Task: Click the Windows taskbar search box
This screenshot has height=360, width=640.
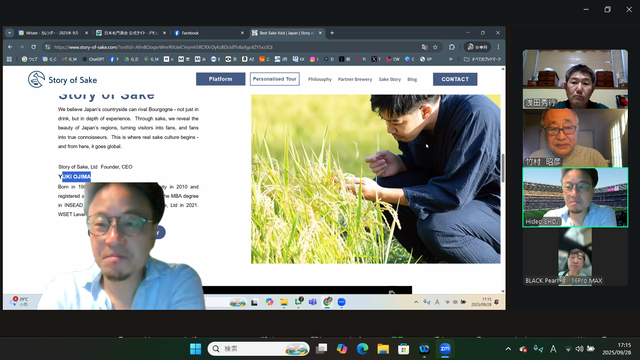Action: pos(259,349)
